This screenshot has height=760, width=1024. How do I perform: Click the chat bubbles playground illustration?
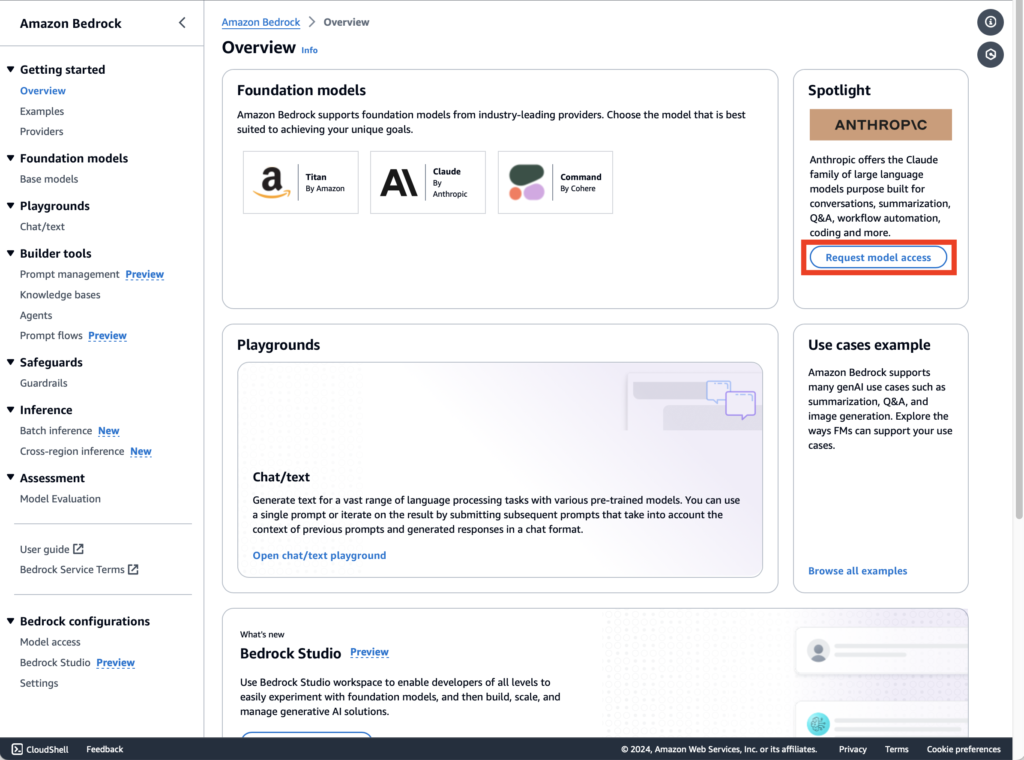(x=731, y=399)
